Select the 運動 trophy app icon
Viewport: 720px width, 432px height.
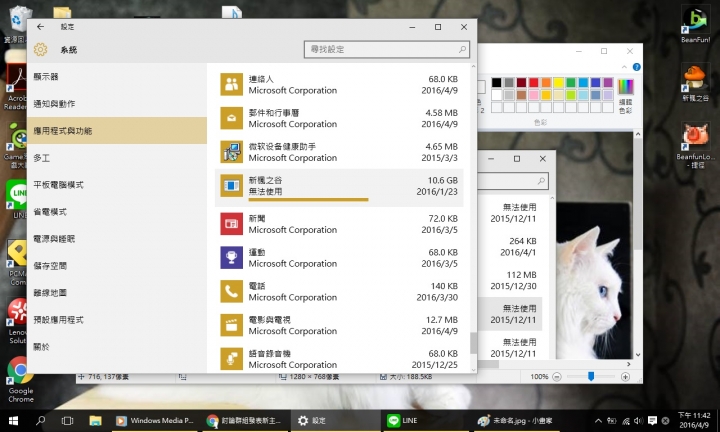(231, 258)
